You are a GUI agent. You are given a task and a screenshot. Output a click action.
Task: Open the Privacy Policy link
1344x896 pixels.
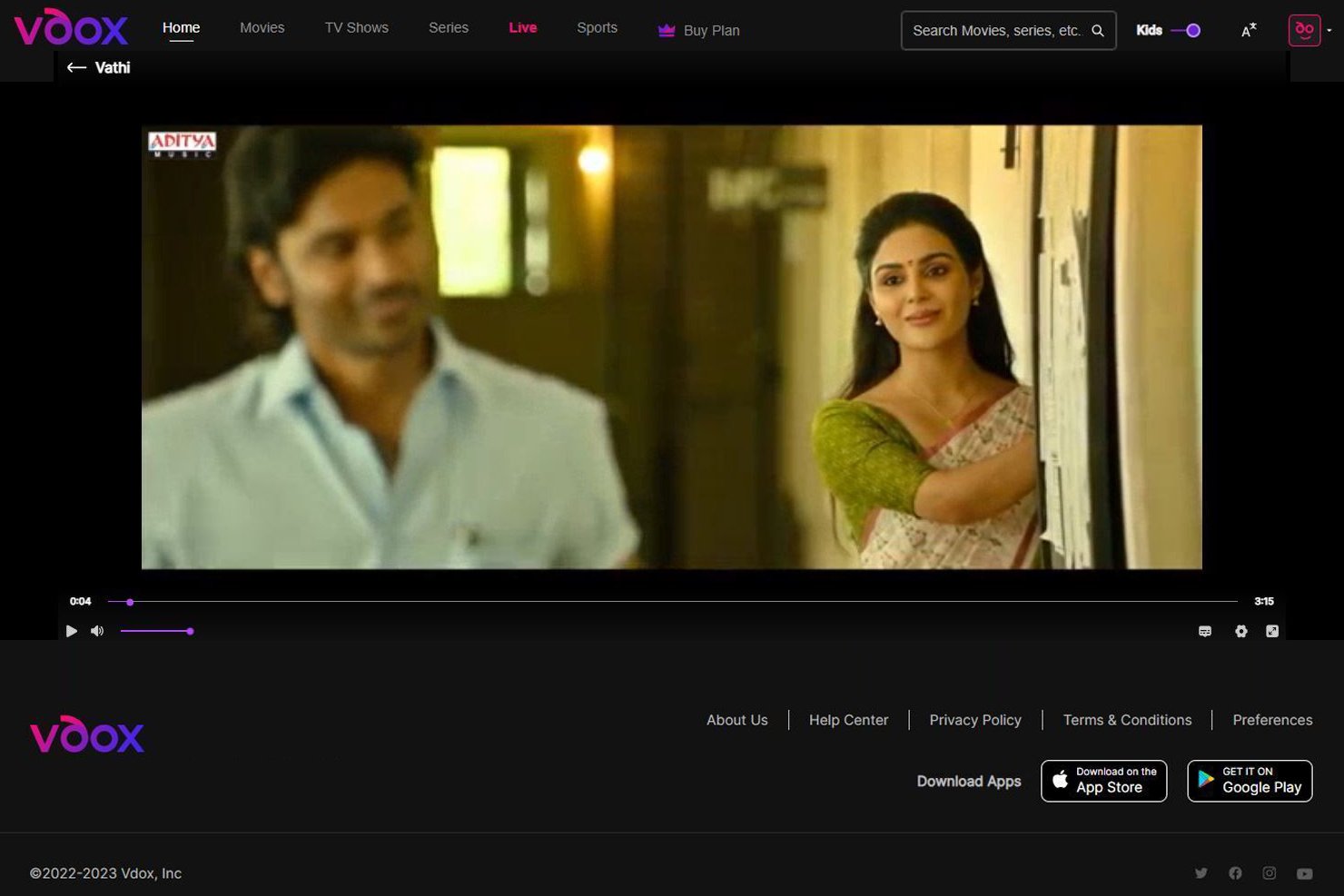point(975,720)
